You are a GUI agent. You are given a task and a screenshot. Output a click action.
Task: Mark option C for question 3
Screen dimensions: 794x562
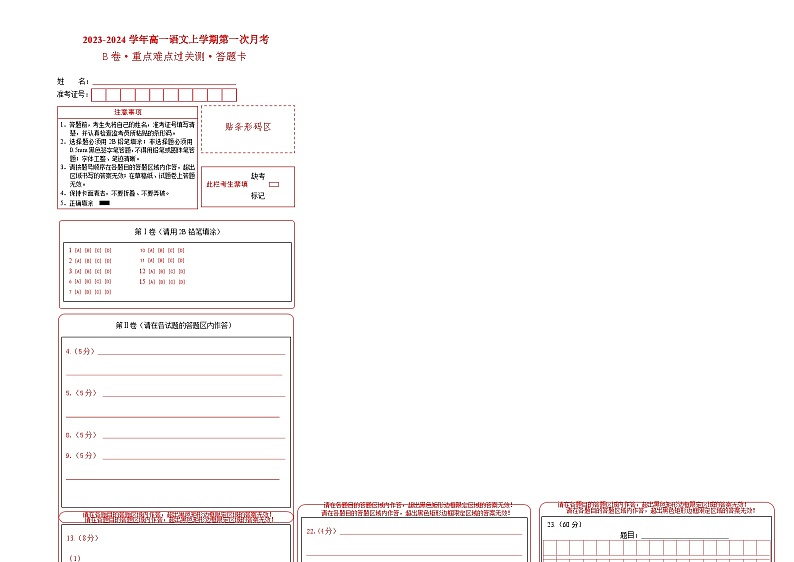coord(98,271)
